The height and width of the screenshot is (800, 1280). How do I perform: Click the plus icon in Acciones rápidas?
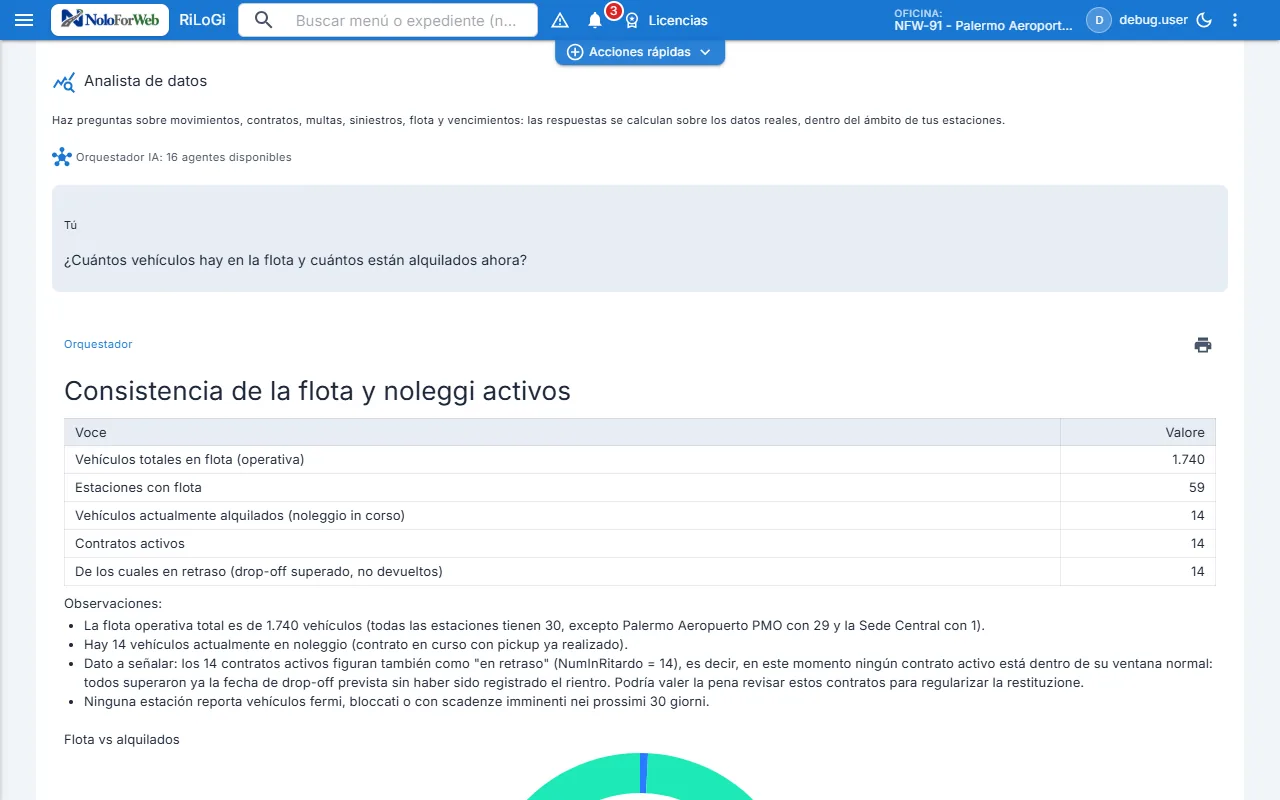click(575, 52)
